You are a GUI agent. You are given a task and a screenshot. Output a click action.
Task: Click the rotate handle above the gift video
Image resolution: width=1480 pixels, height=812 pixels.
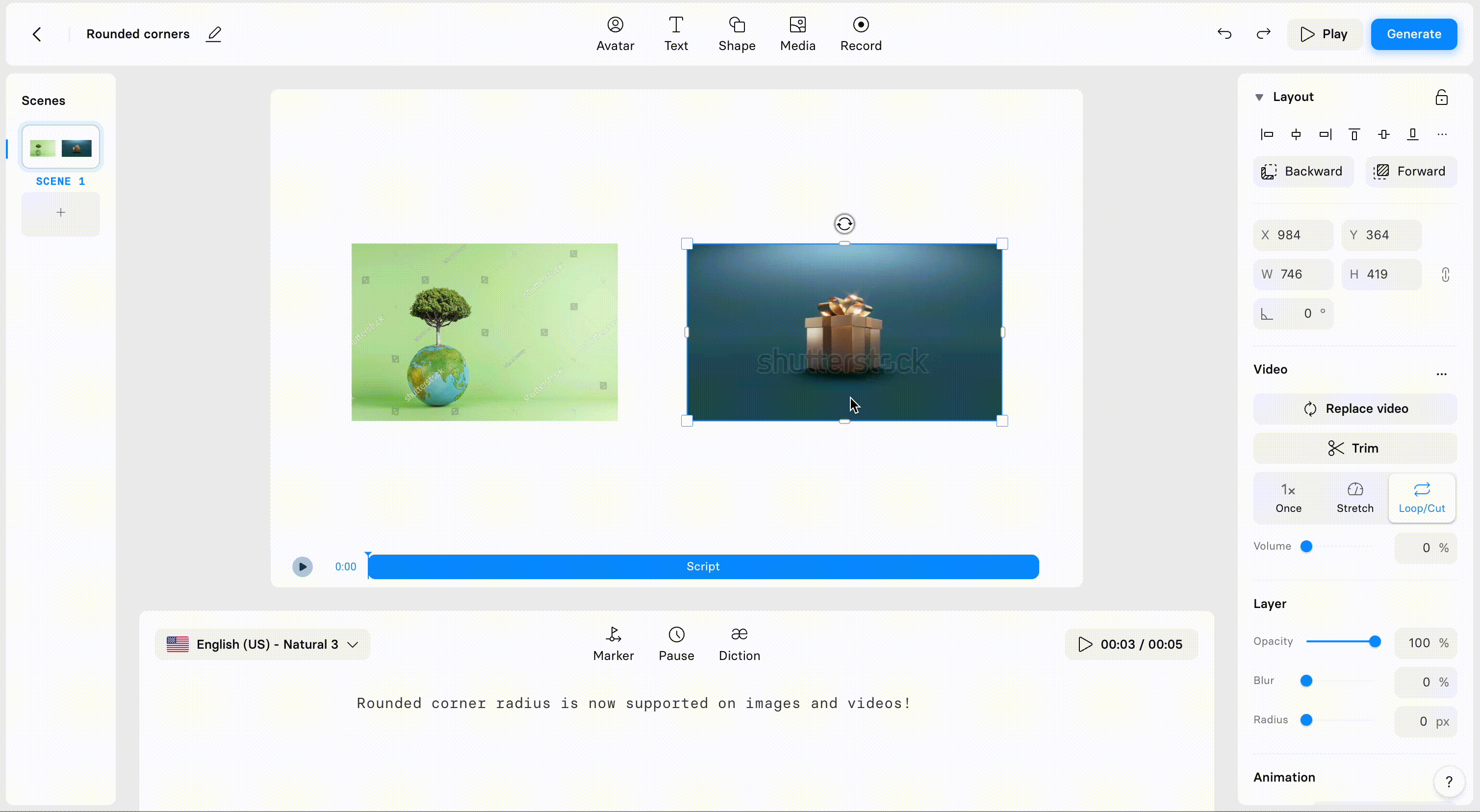click(x=844, y=224)
